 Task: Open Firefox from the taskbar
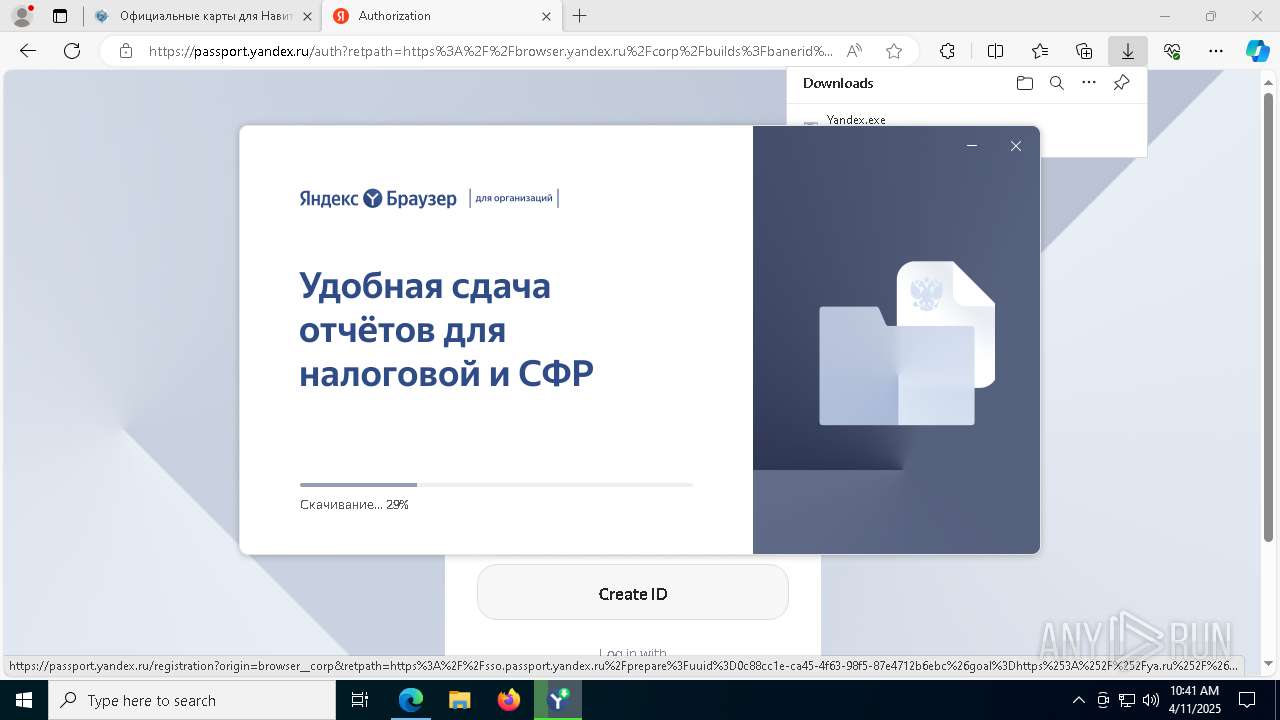tap(508, 700)
